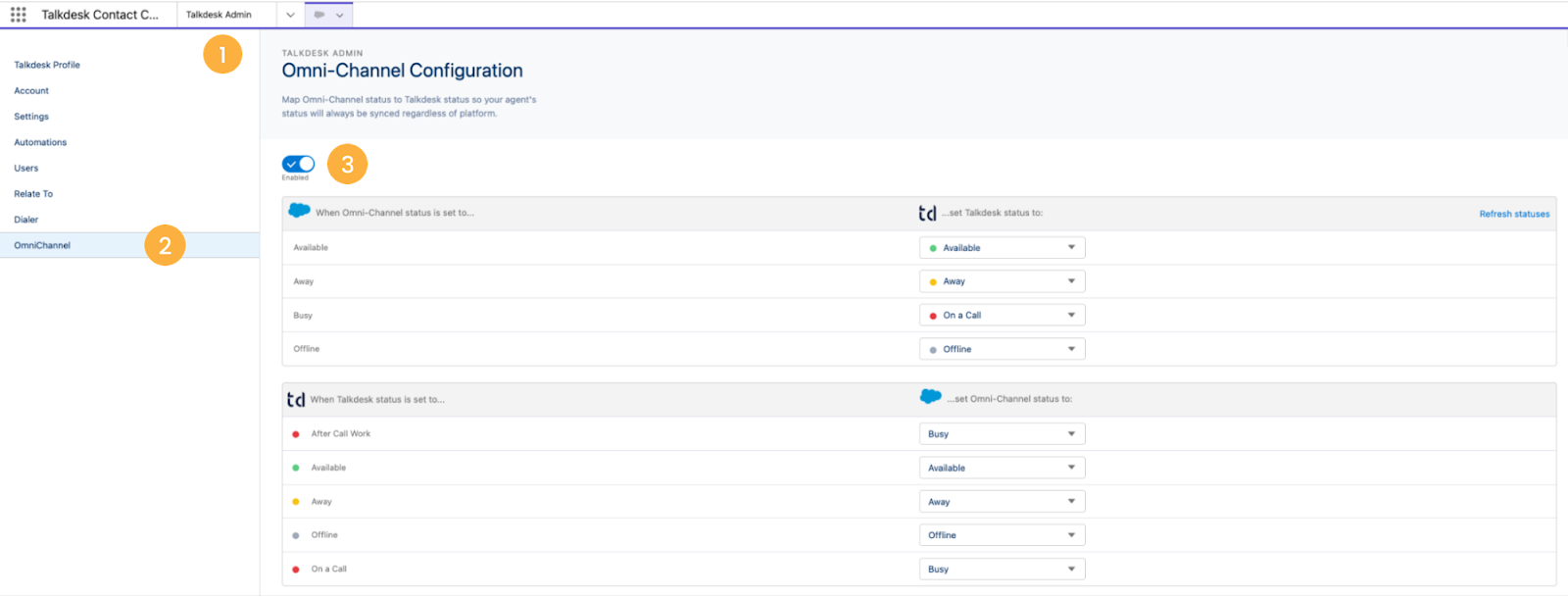The width and height of the screenshot is (1568, 597).
Task: Click the Talkdesk logo beside 'set Talkdesk status to'
Action: pos(927,213)
